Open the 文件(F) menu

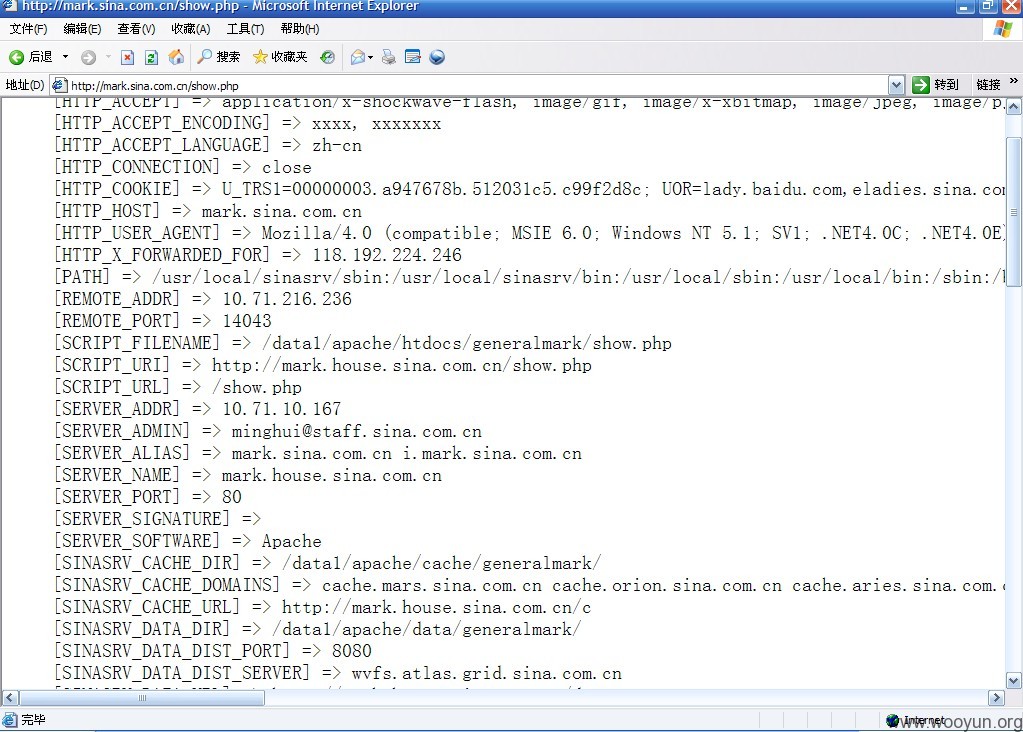(29, 29)
